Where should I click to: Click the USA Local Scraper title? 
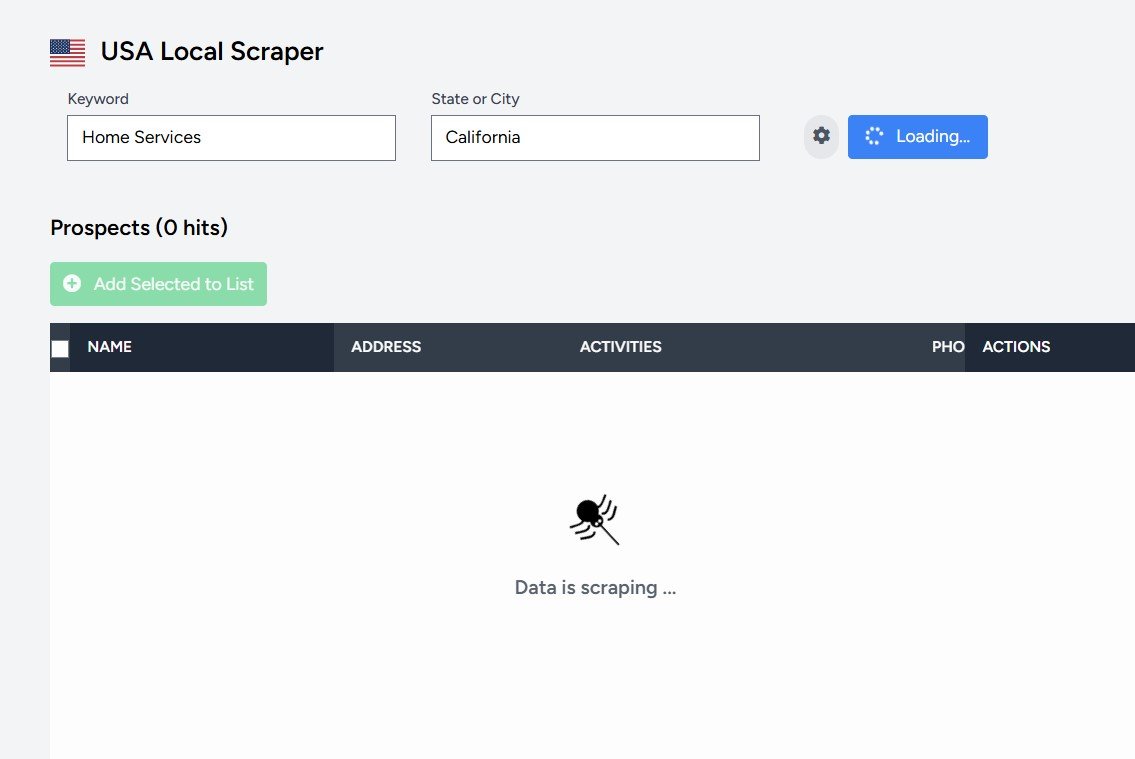(211, 51)
